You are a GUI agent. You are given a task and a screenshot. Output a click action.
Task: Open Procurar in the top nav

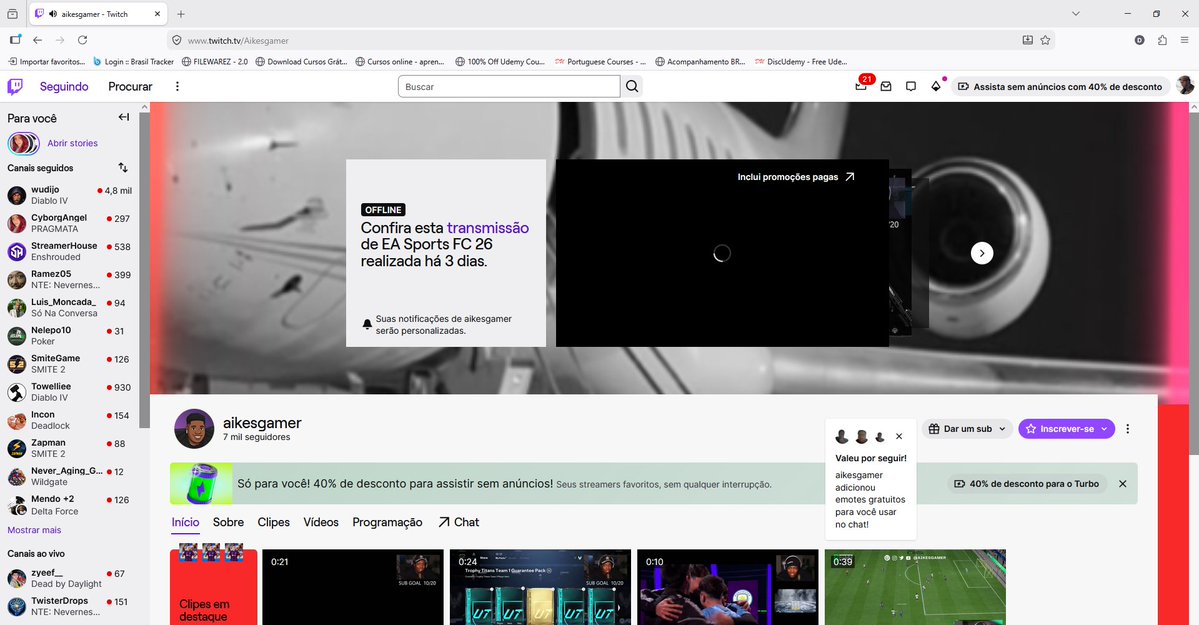(x=130, y=86)
